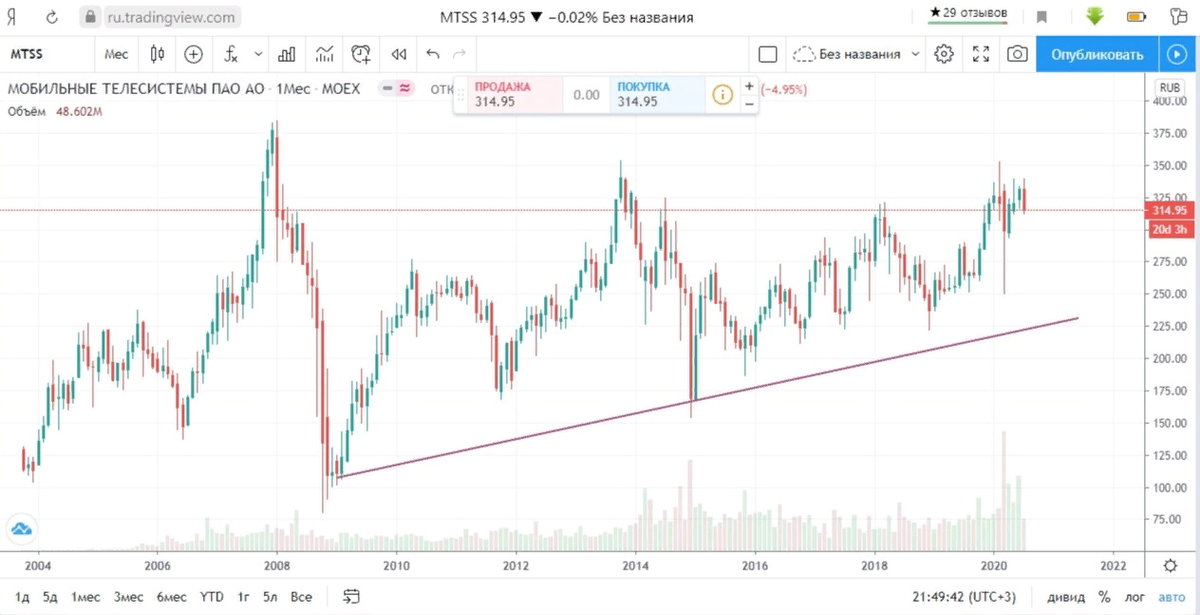Take chart snapshot with camera icon
Screen dimensions: 1200x615
coord(1017,54)
